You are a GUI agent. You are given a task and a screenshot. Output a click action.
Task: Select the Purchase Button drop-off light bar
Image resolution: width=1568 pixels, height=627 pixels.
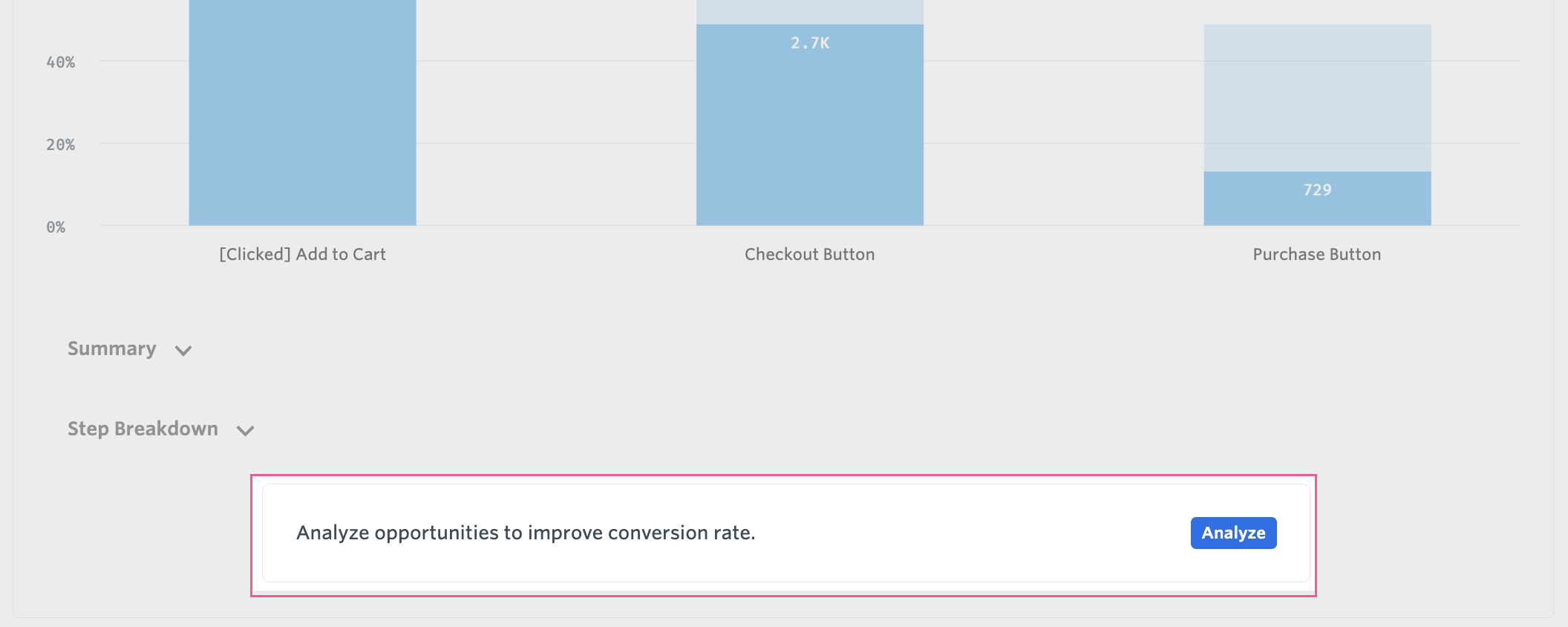(x=1317, y=98)
